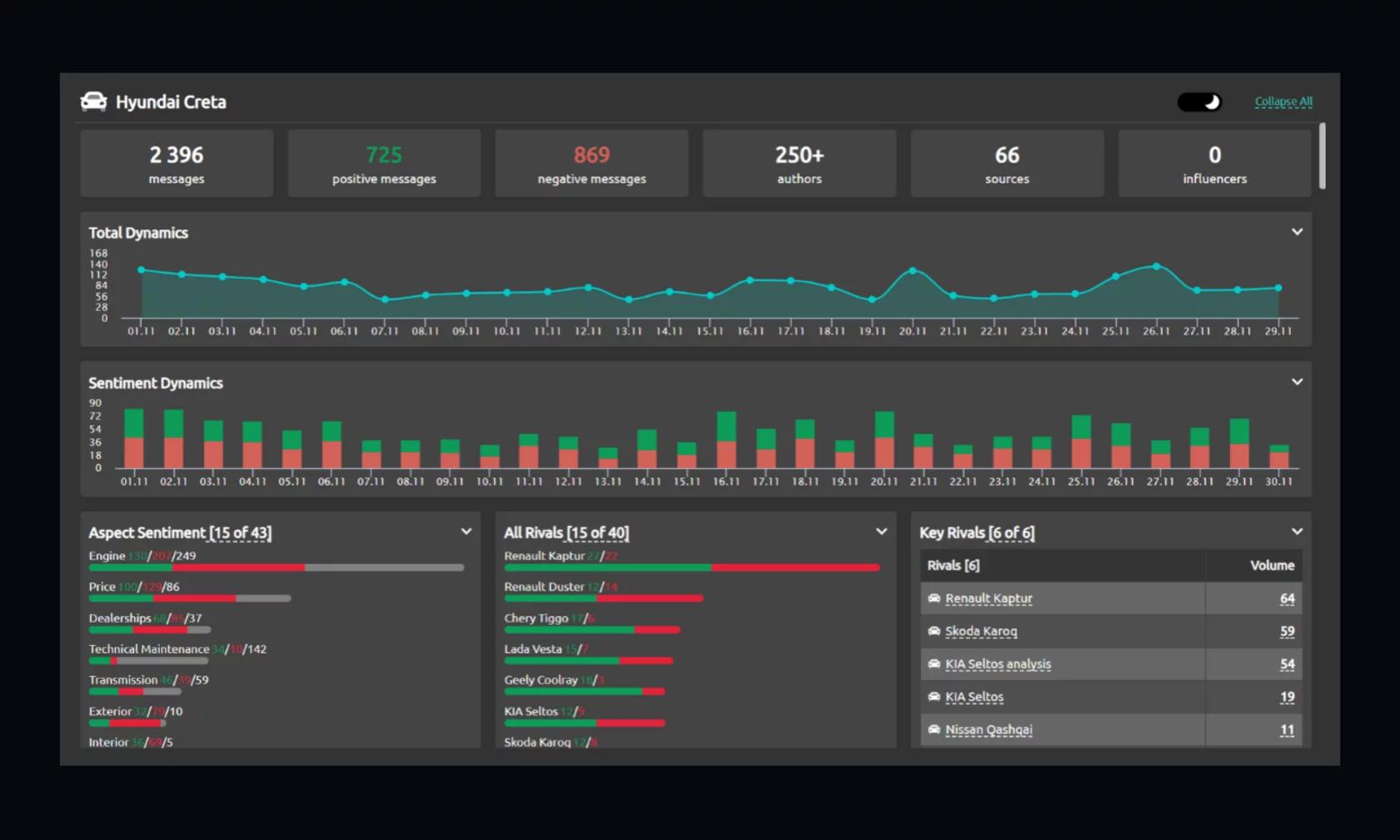Toggle the dark mode switch
1400x840 pixels.
[1199, 102]
